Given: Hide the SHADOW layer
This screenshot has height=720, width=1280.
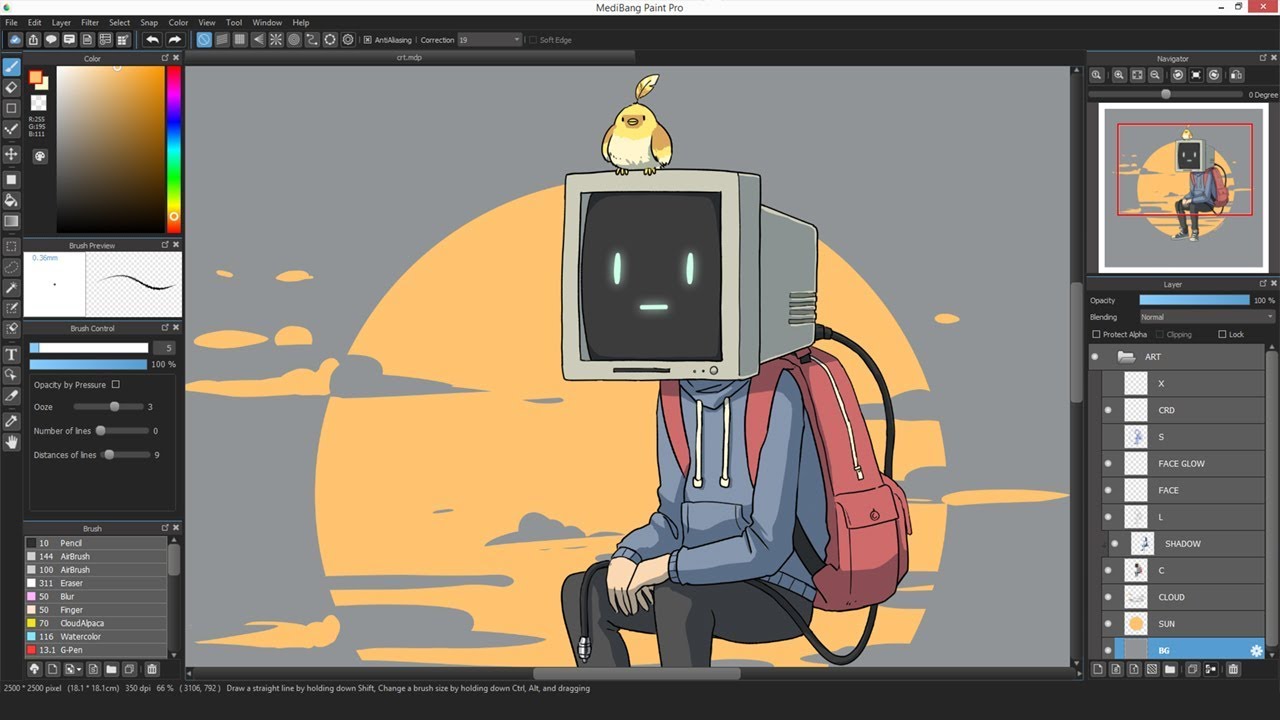Looking at the screenshot, I should click(x=1114, y=544).
